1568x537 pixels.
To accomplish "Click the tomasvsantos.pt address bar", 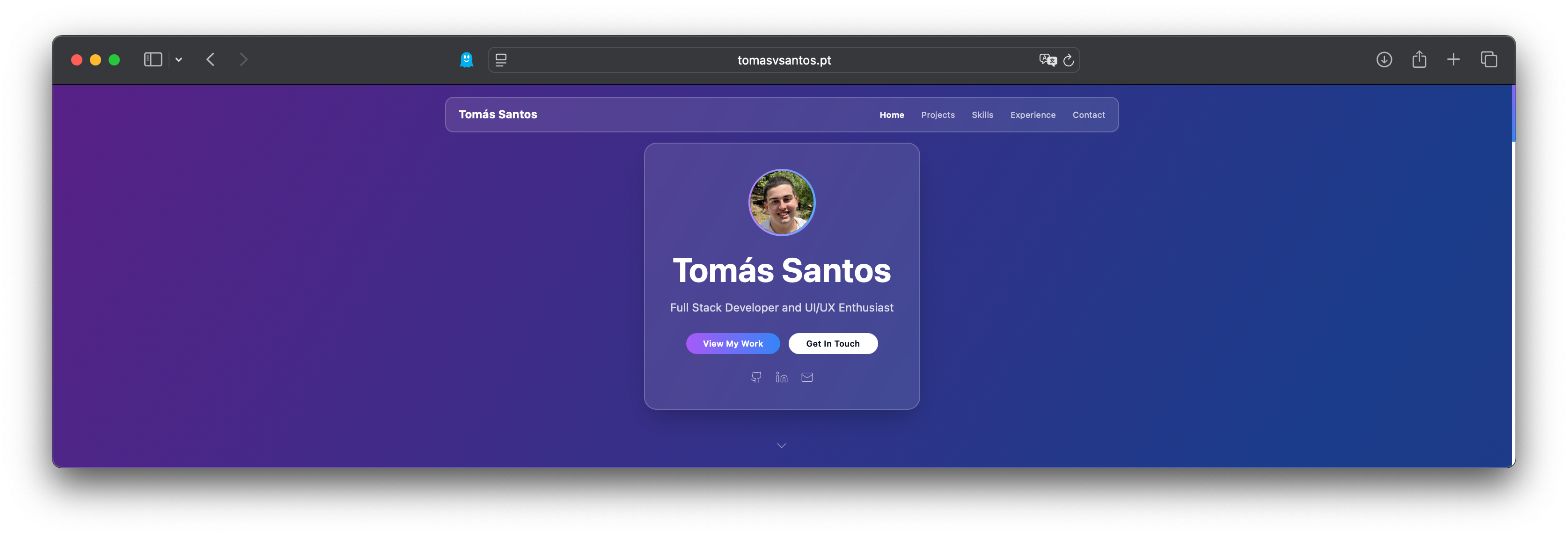I will point(784,60).
